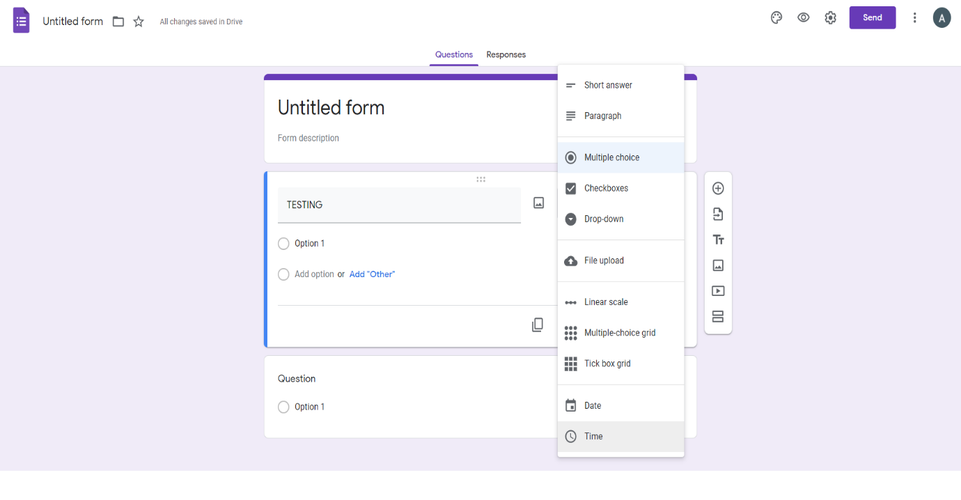Viewport: 961px width, 500px height.
Task: Click the Add section icon in sidebar
Action: click(718, 316)
